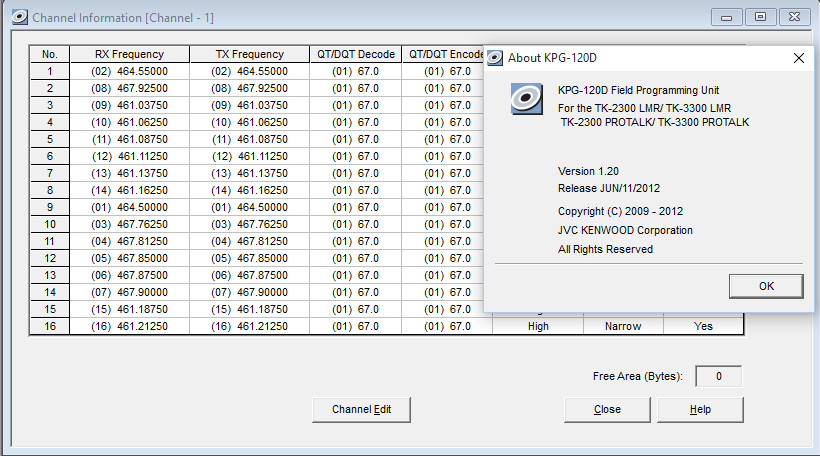Viewport: 820px width, 456px height.
Task: Select channel row number 6
Action: pyautogui.click(x=50, y=156)
